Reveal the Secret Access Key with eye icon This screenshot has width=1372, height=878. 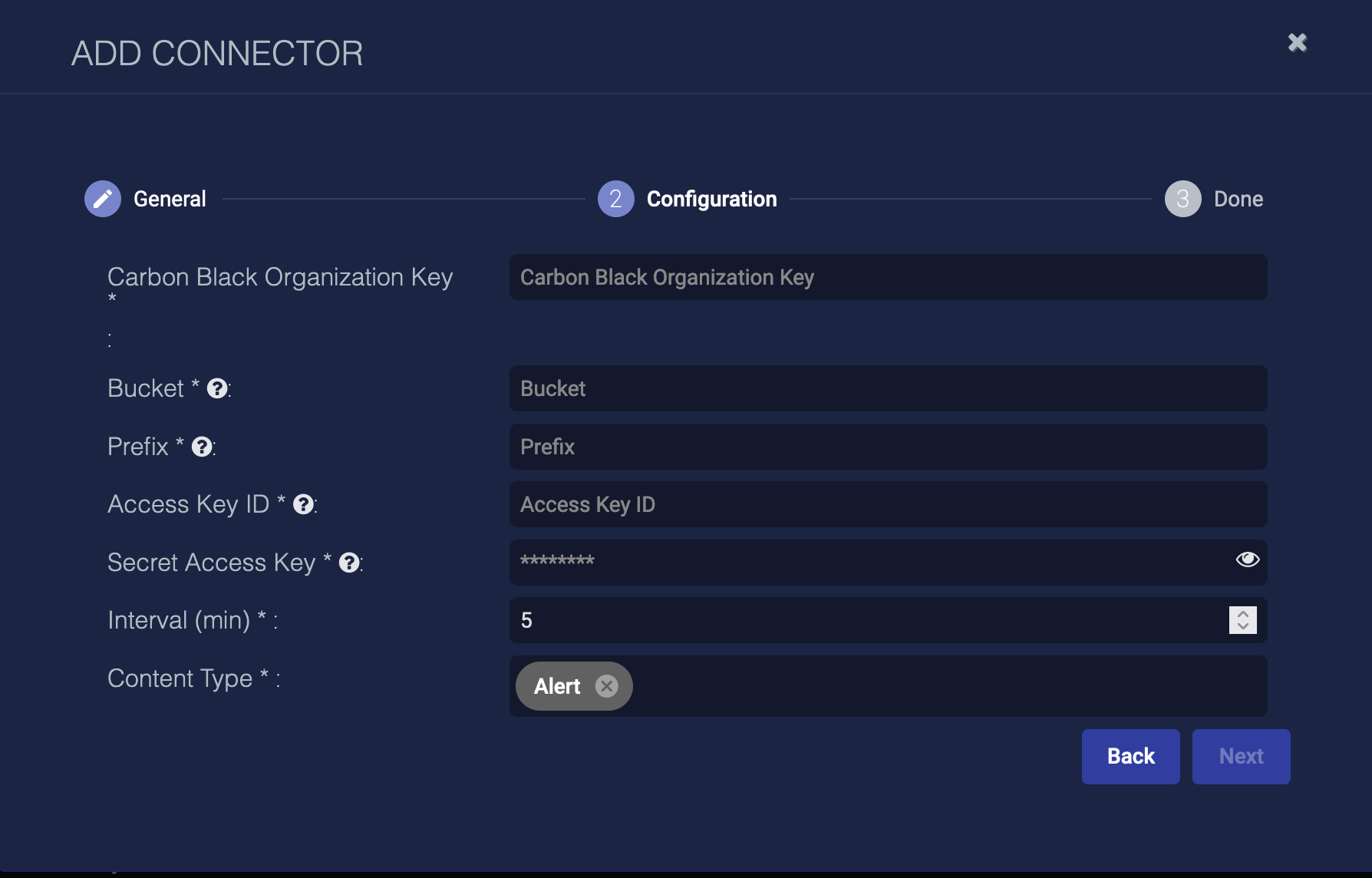click(1247, 559)
